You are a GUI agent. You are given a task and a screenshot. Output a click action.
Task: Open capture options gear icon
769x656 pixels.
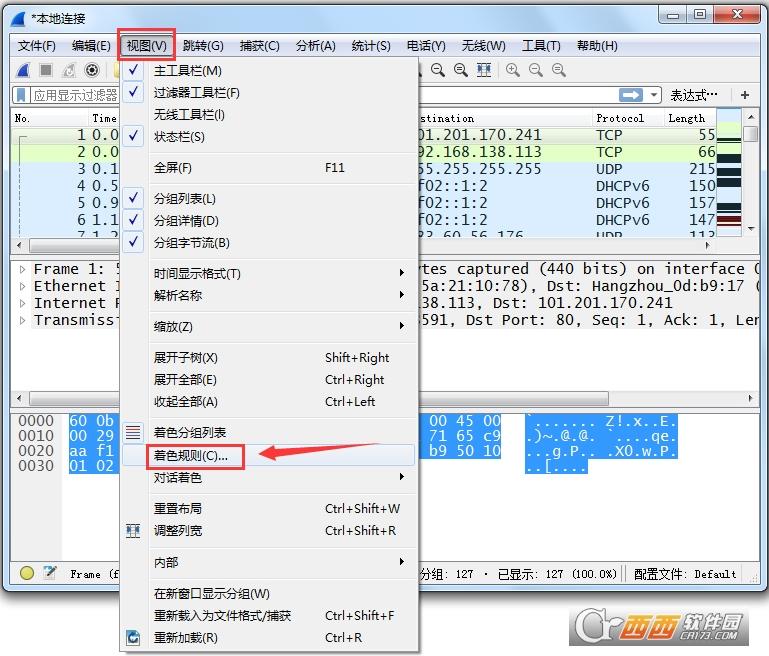[x=92, y=71]
